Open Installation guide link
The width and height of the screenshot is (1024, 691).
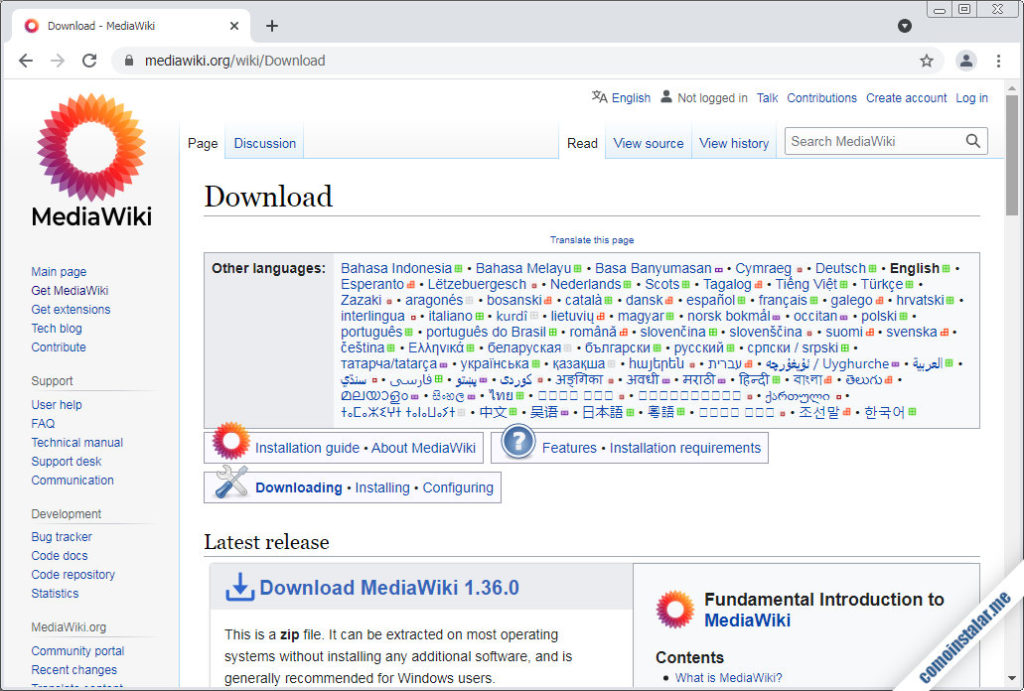click(x=307, y=448)
